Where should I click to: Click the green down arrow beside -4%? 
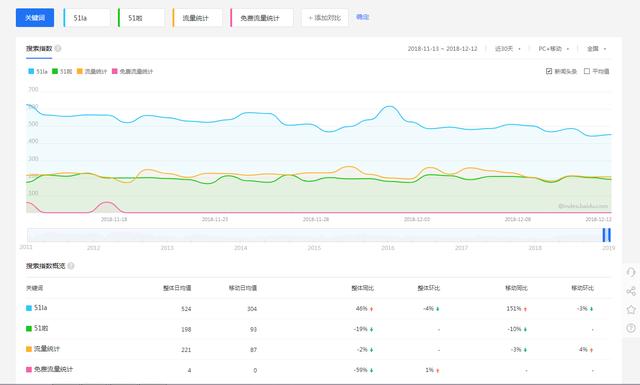(x=438, y=309)
